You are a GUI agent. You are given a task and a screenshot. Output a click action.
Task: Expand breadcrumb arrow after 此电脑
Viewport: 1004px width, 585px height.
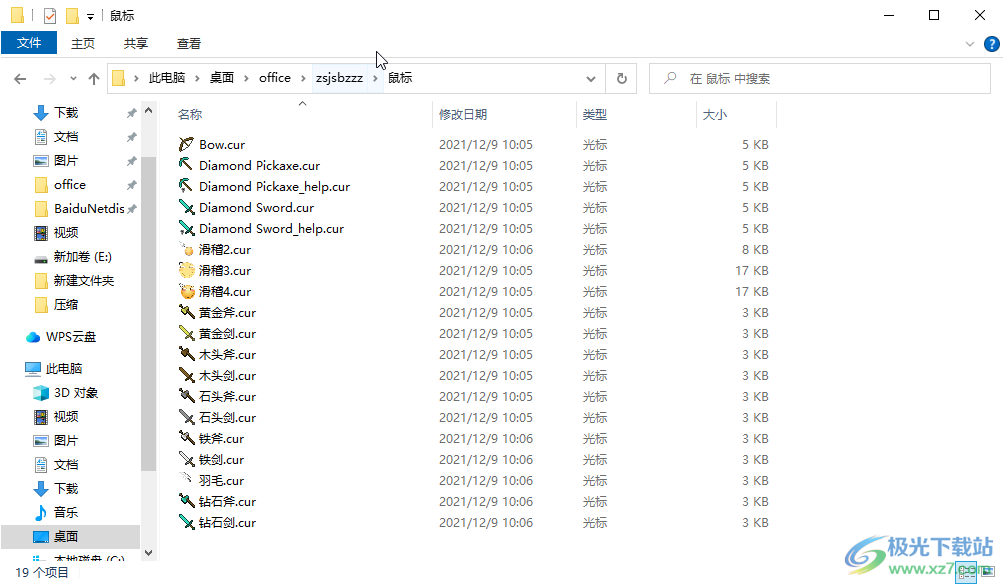pyautogui.click(x=197, y=79)
